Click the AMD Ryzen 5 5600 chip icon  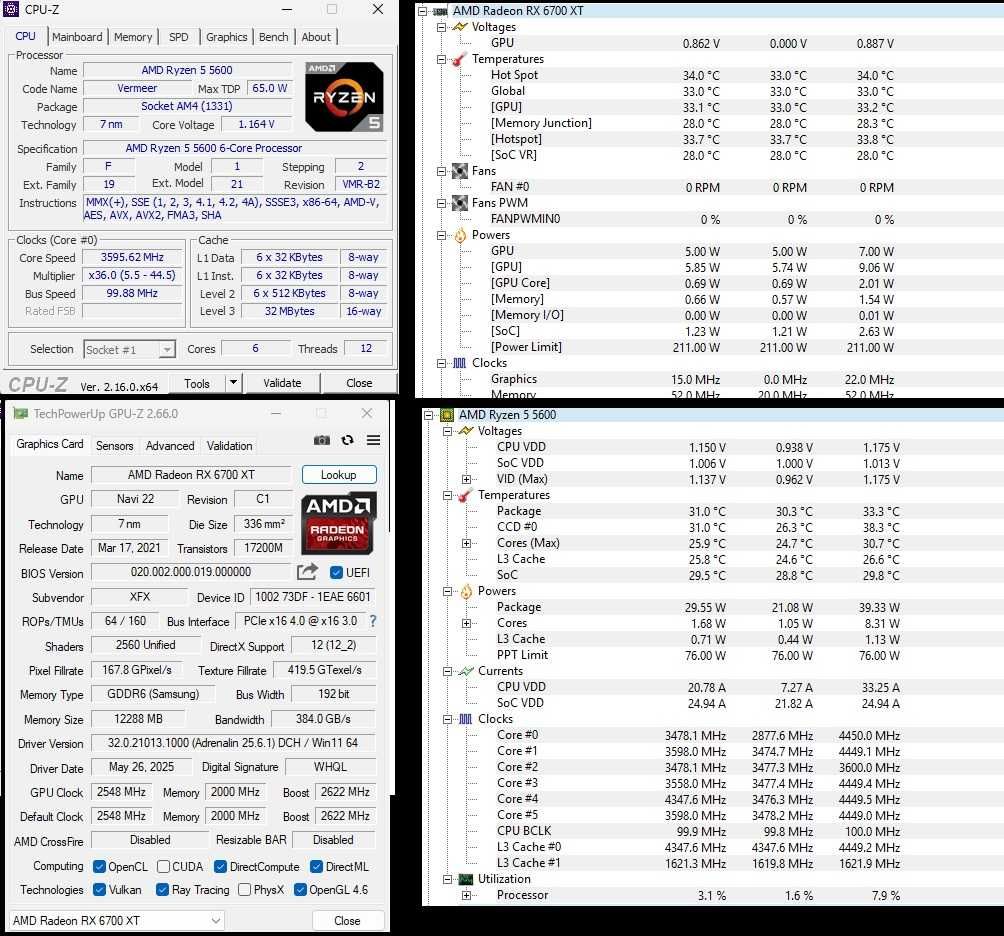[447, 415]
